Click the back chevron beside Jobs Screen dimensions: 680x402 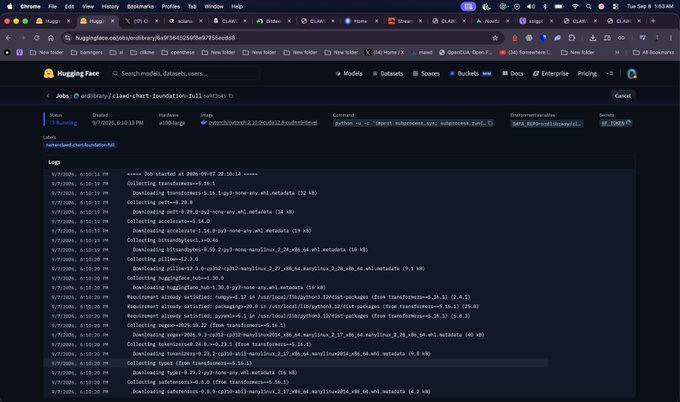48,96
